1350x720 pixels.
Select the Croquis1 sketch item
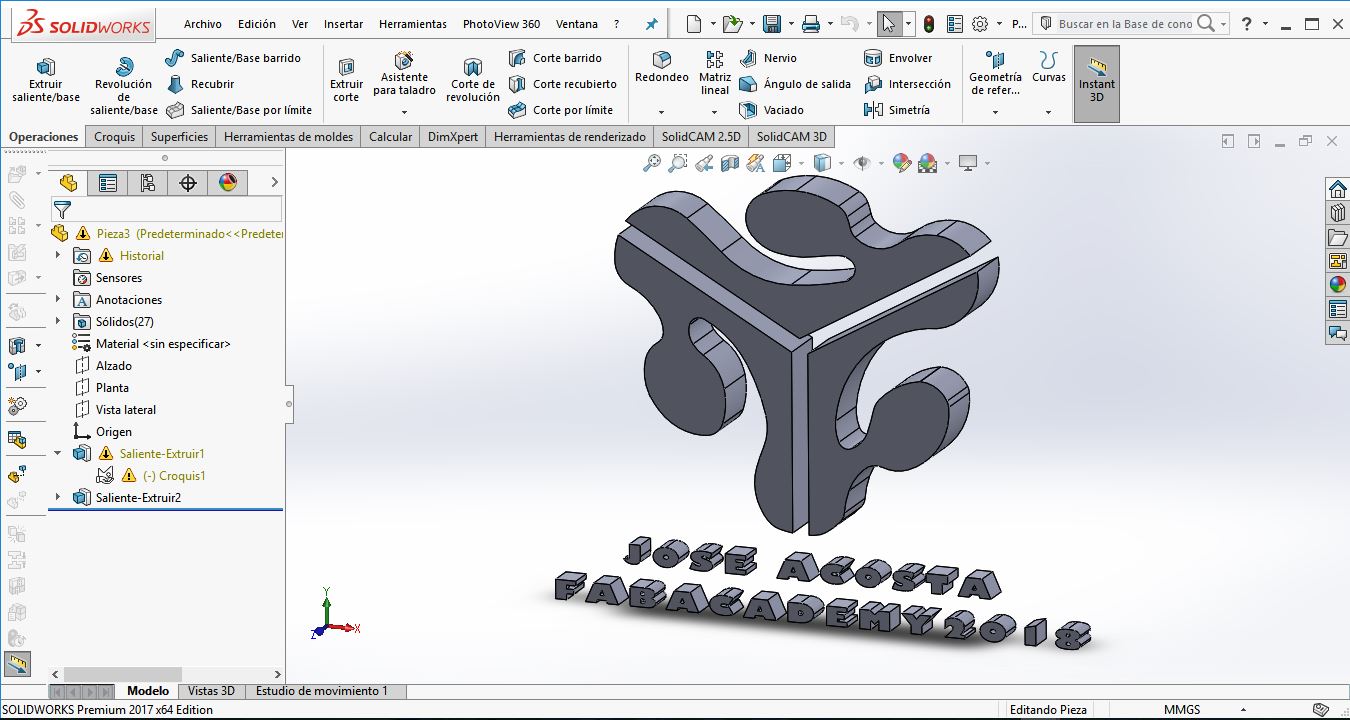(x=175, y=476)
